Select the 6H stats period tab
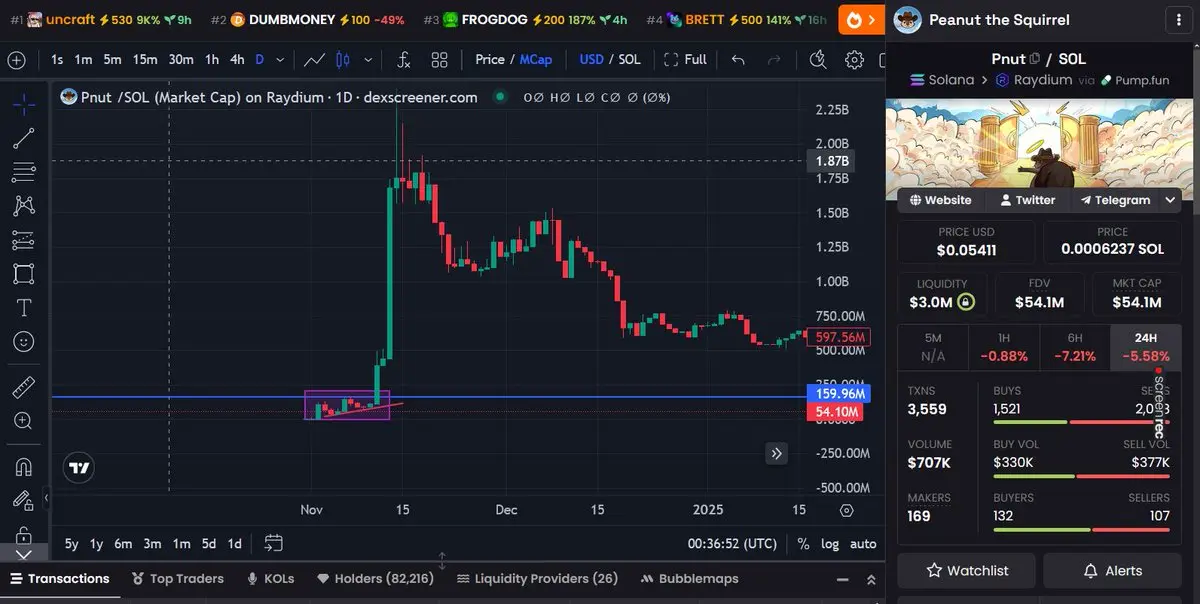Screen dimensions: 1200x604 point(1075,347)
